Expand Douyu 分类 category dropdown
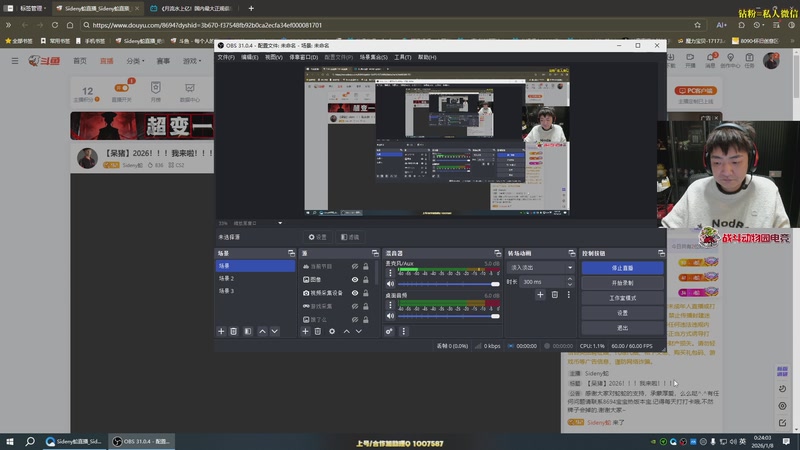 pyautogui.click(x=136, y=61)
